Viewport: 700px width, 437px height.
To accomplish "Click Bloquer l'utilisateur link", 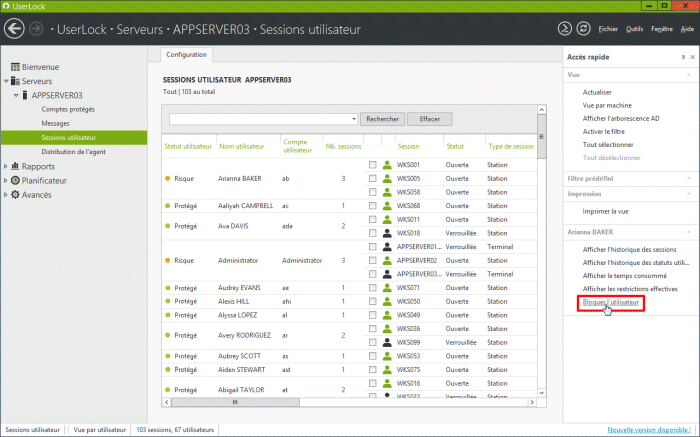I will pos(611,302).
